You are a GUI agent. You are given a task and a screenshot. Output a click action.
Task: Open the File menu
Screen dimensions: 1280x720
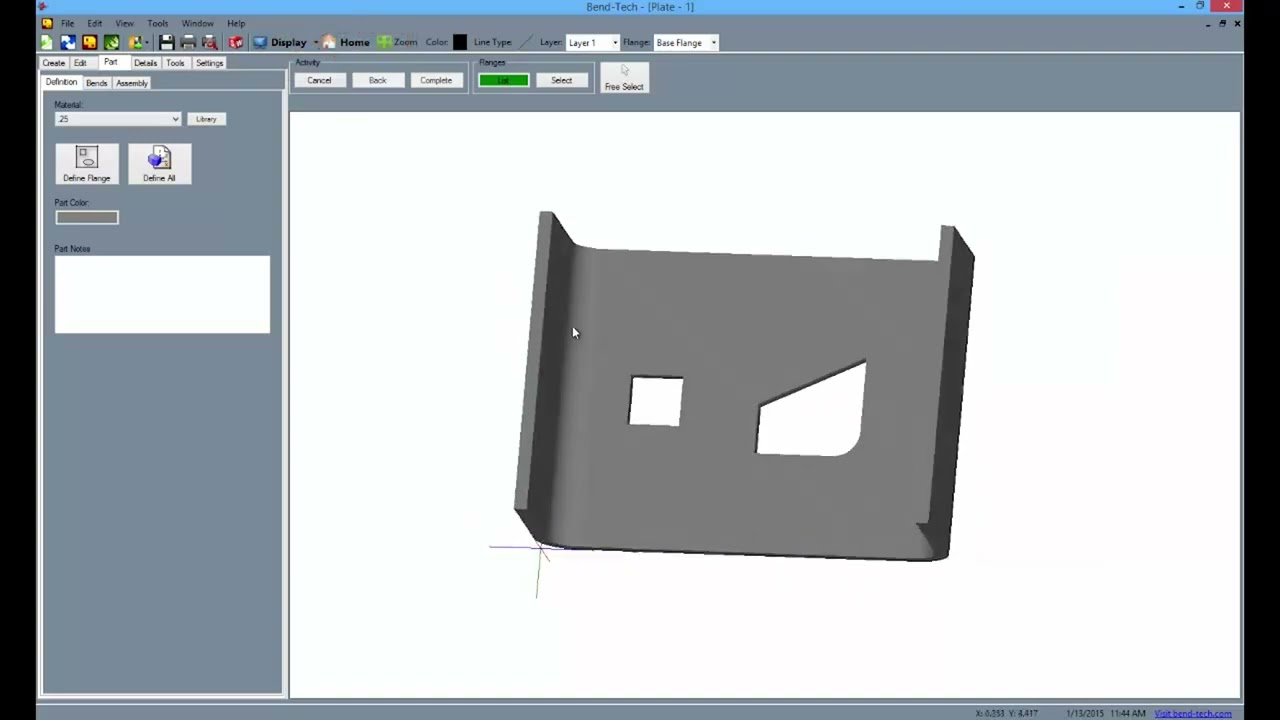click(67, 23)
